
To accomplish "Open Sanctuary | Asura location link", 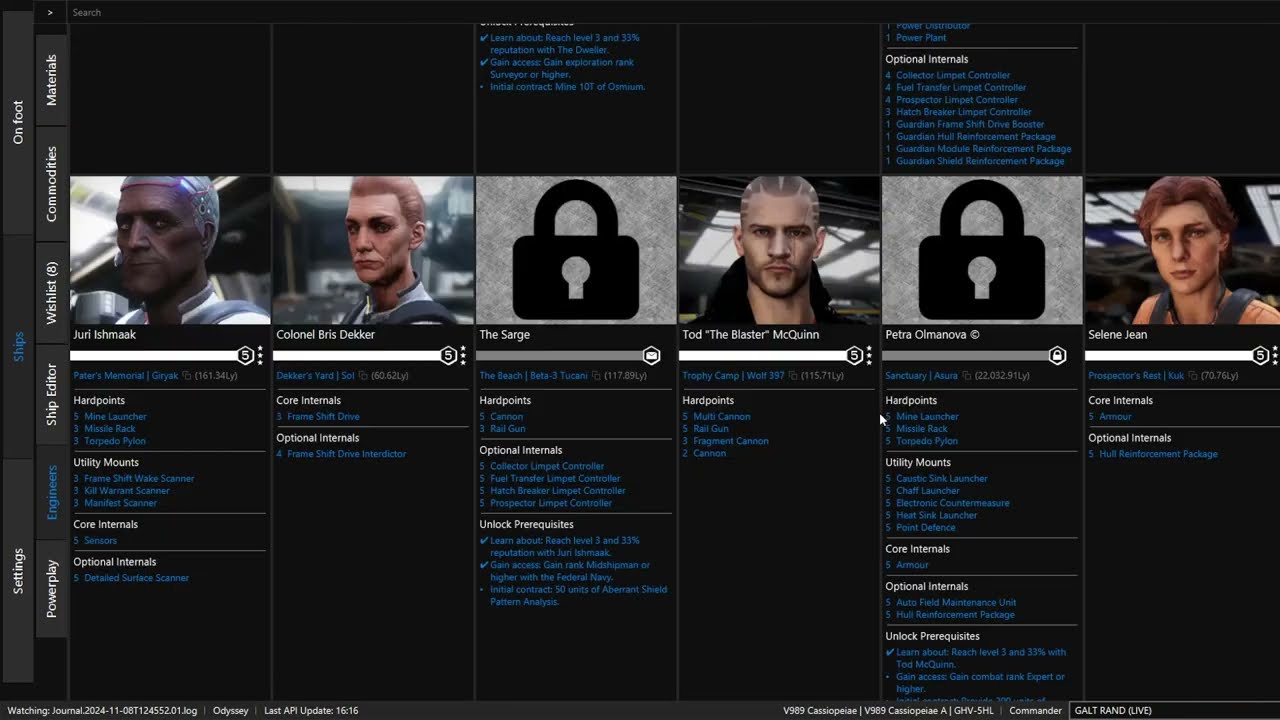I will click(921, 376).
